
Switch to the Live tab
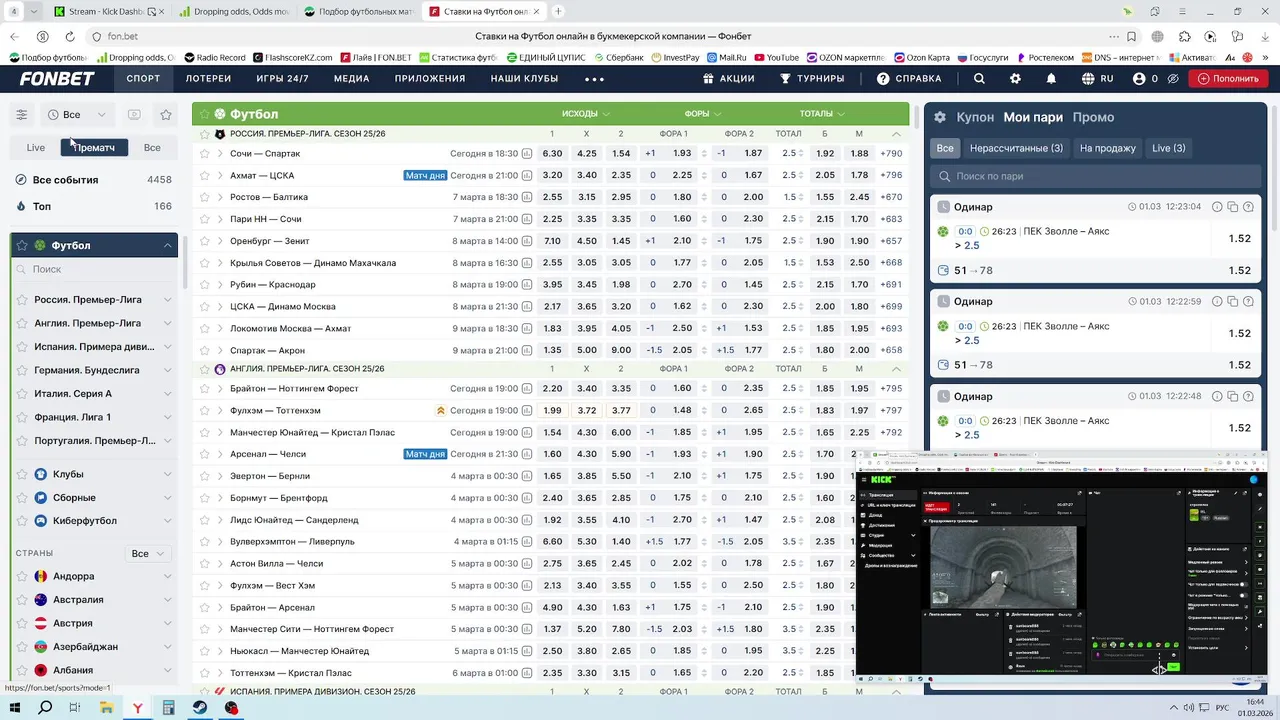point(35,148)
